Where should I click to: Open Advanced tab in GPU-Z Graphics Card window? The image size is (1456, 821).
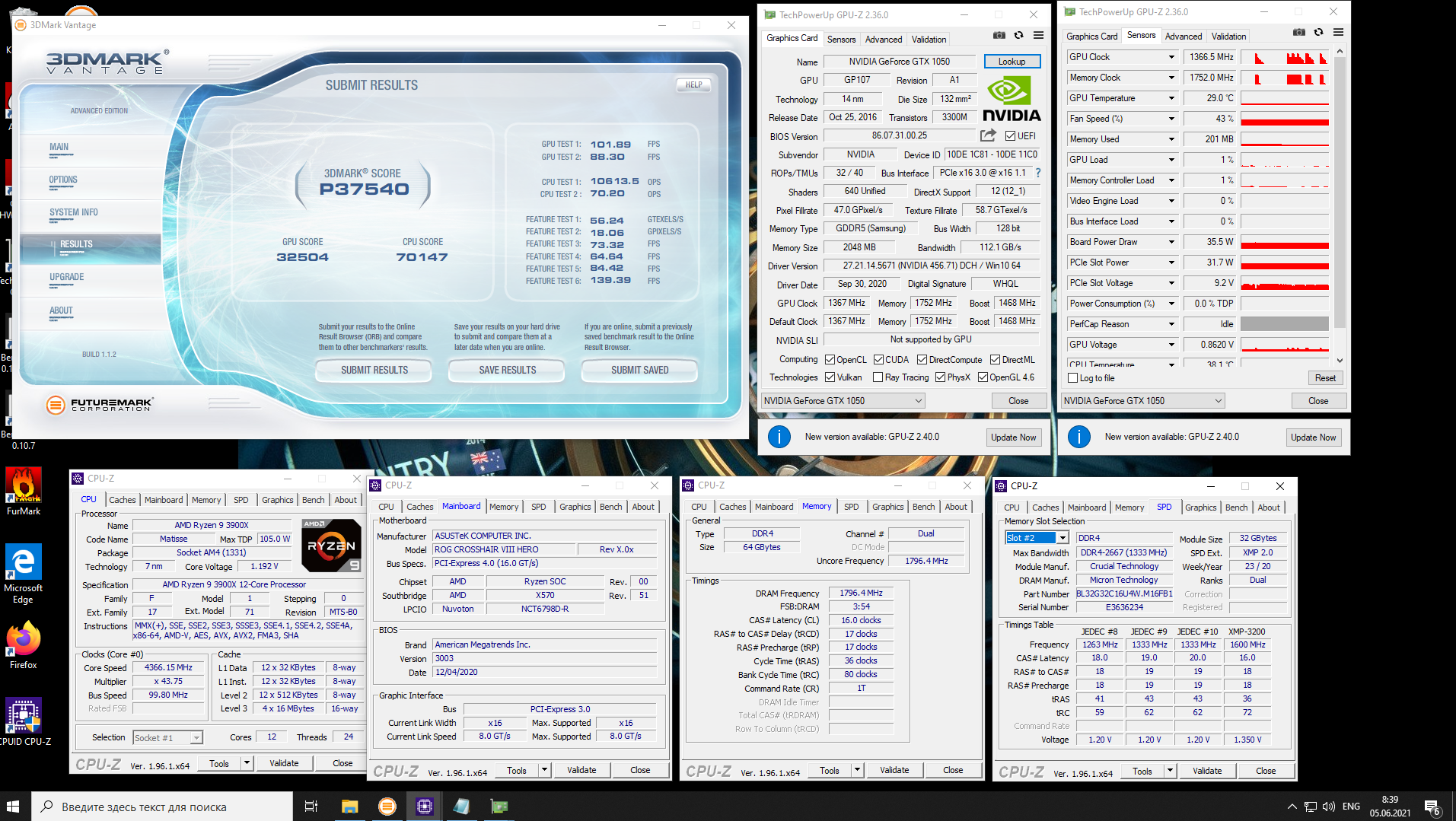[884, 40]
